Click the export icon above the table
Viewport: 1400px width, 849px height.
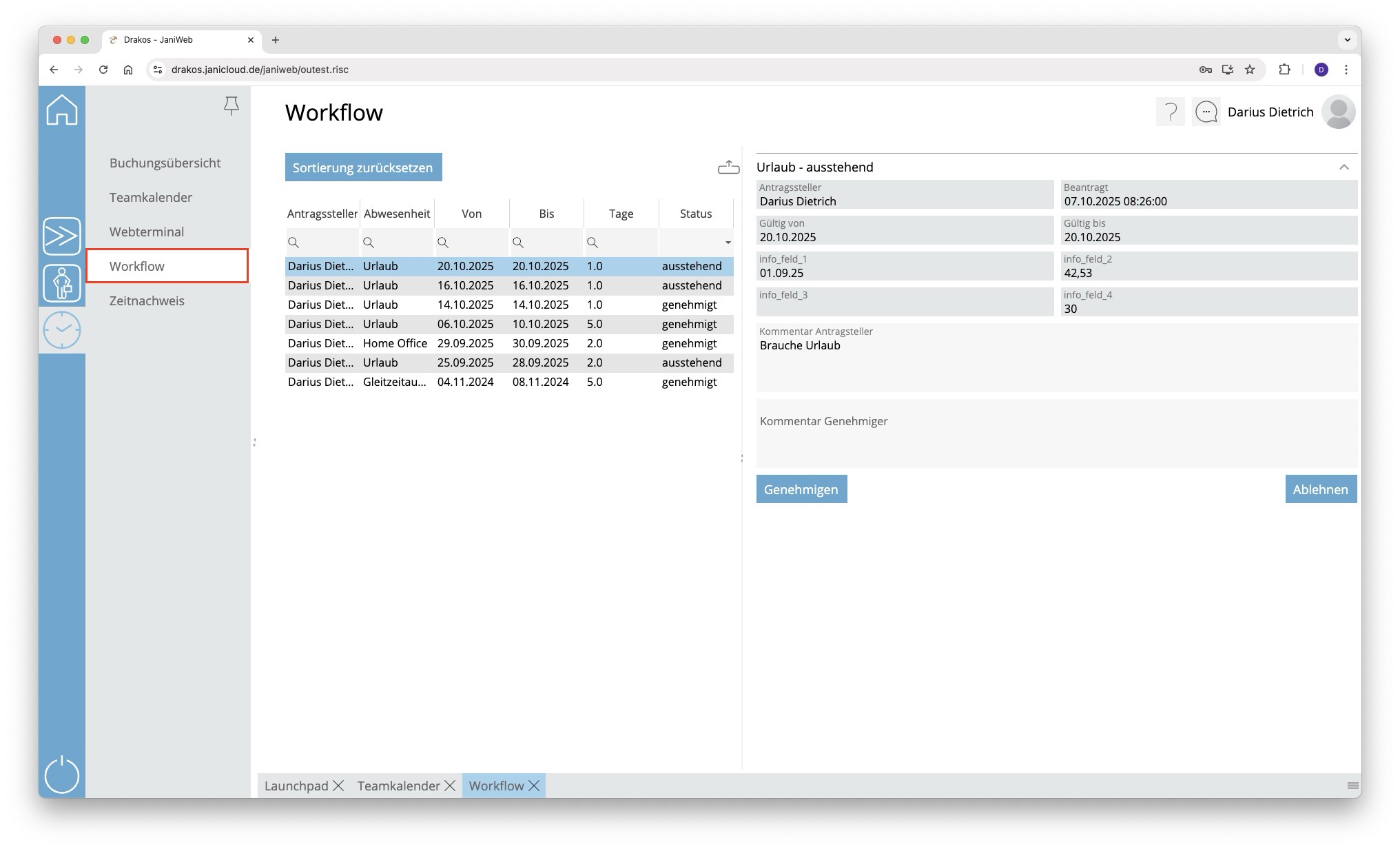click(728, 167)
